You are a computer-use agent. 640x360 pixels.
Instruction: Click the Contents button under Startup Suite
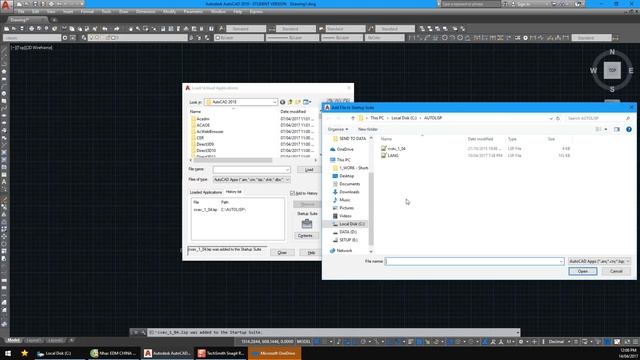coord(305,236)
